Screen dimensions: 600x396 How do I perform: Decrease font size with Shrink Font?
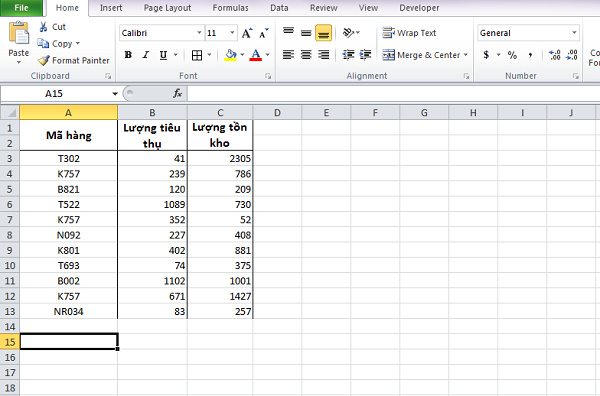264,33
